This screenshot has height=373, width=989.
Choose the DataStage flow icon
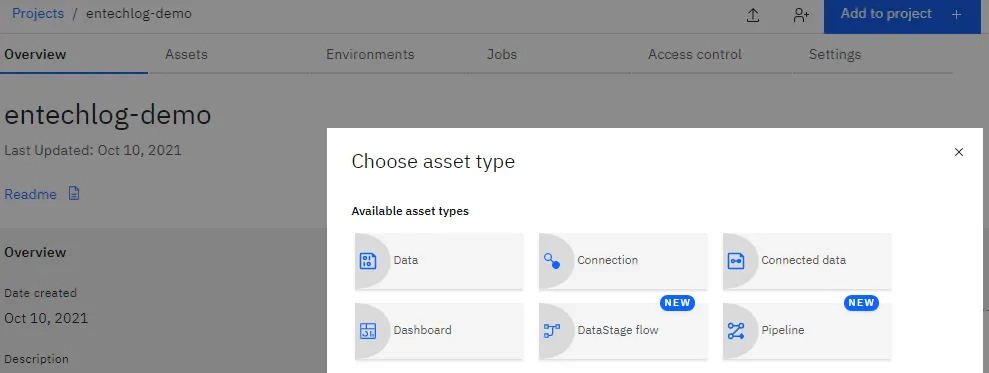(552, 331)
